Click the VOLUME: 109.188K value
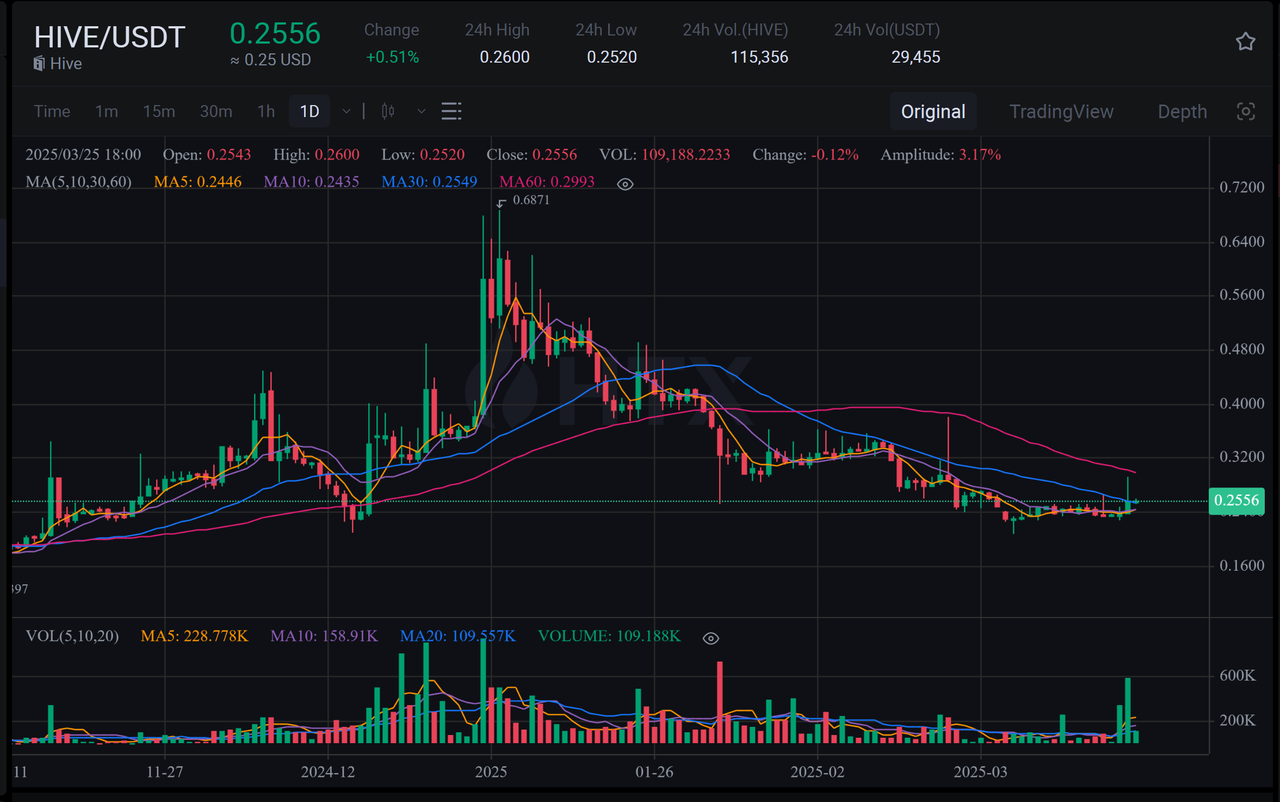Screen dimensions: 1280x802 (x=609, y=636)
